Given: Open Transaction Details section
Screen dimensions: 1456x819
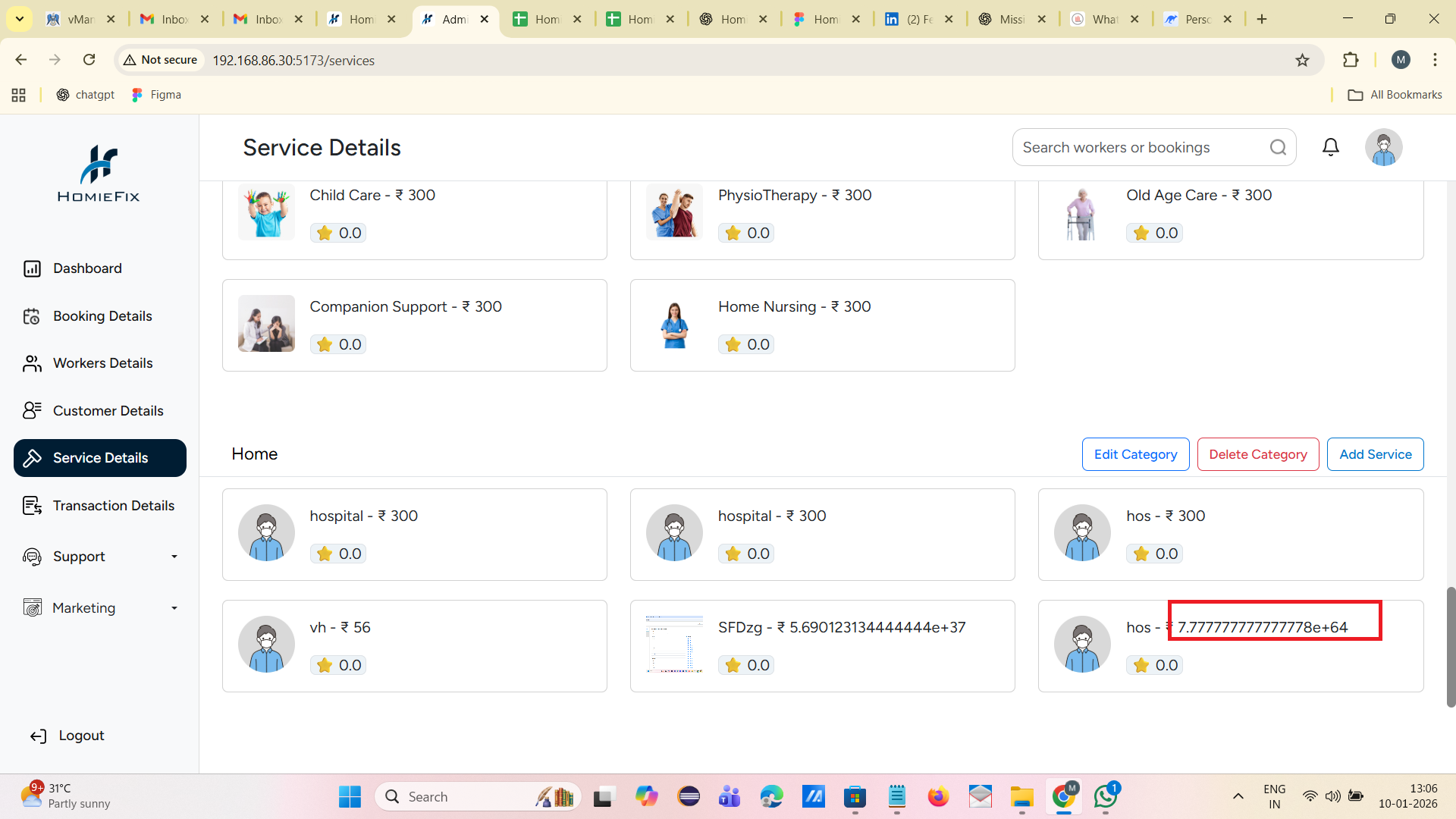Looking at the screenshot, I should click(x=113, y=506).
